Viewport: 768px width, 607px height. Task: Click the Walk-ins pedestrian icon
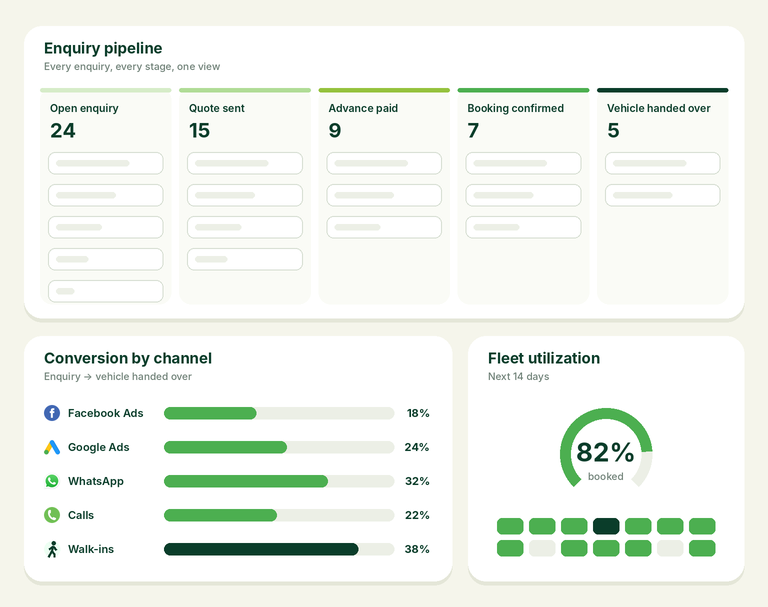[52, 549]
